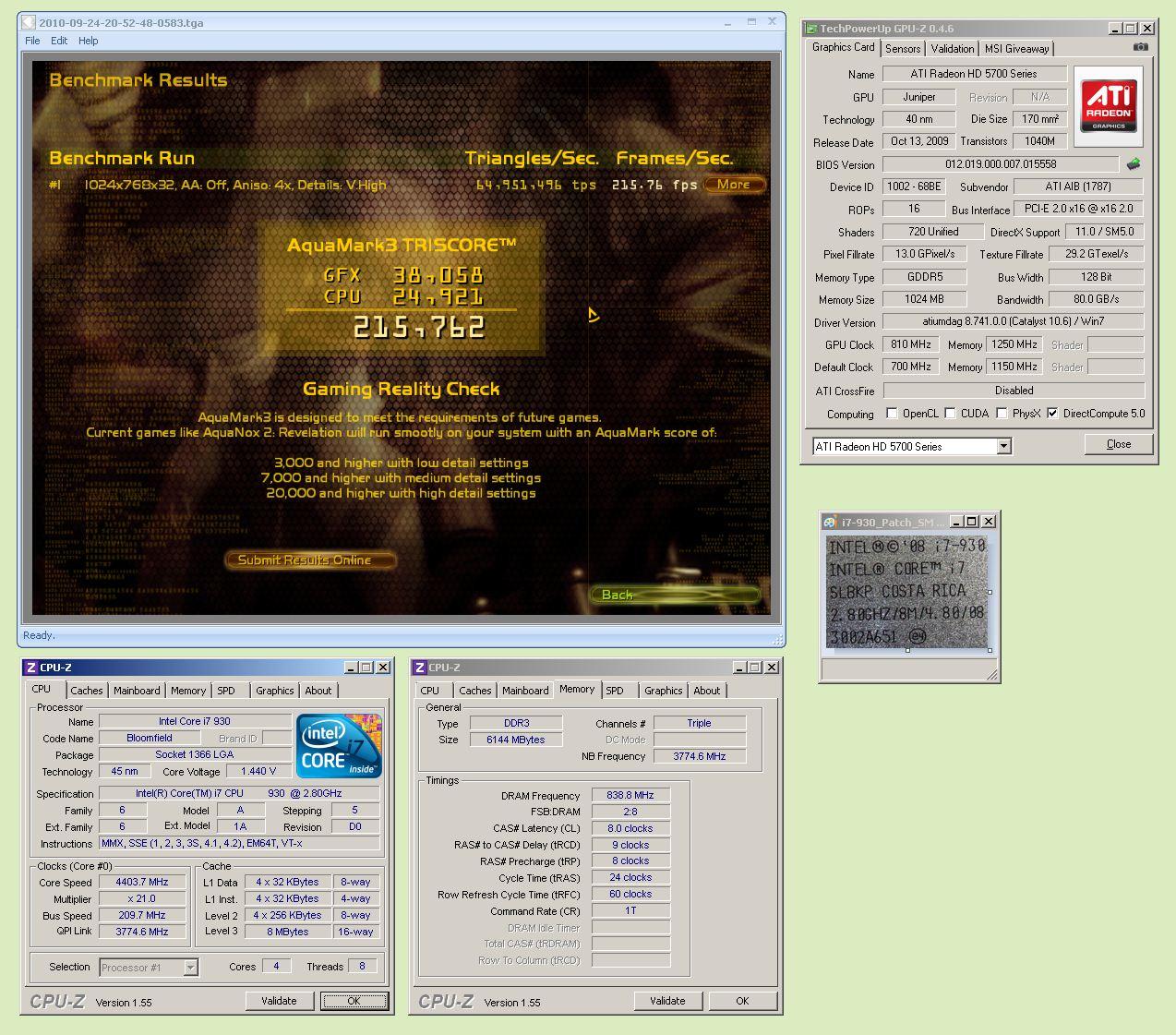Click the .tga image viewer title bar icon
The image size is (1176, 1035).
point(29,22)
